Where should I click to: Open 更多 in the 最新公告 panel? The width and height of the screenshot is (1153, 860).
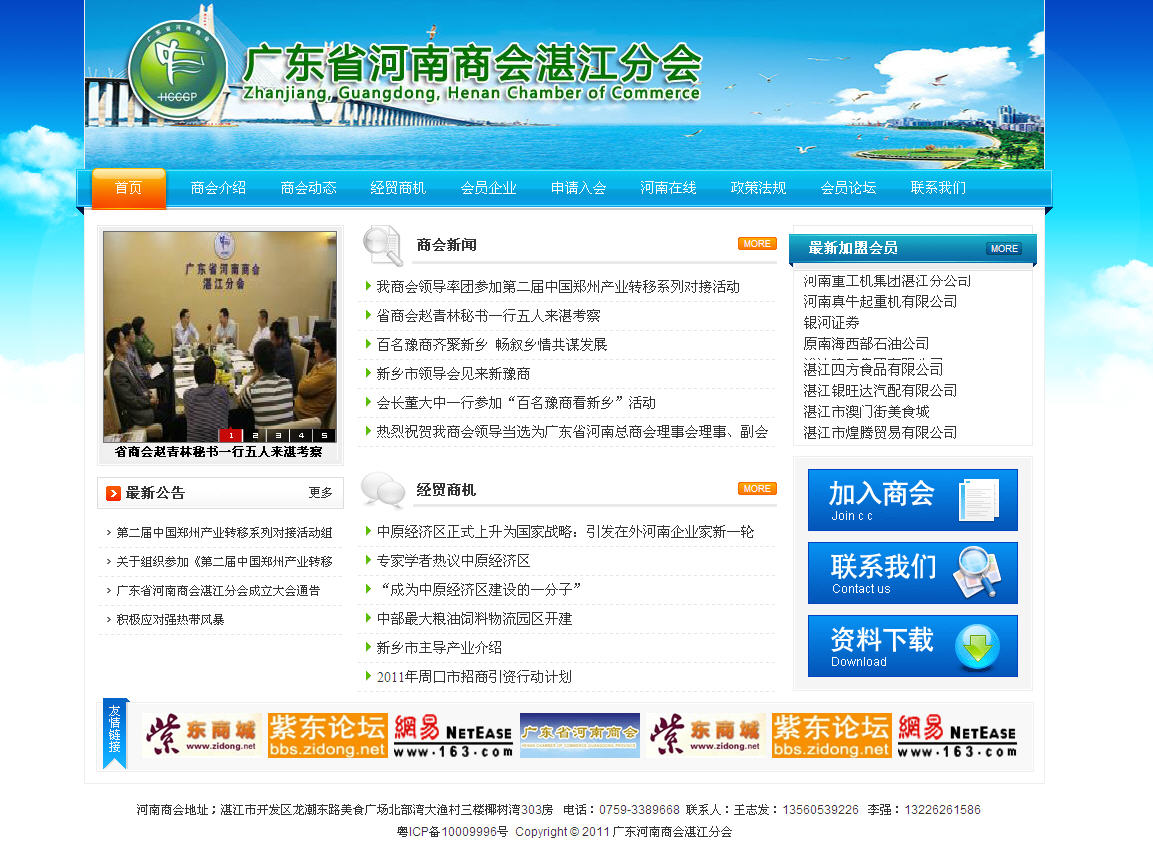[x=320, y=493]
